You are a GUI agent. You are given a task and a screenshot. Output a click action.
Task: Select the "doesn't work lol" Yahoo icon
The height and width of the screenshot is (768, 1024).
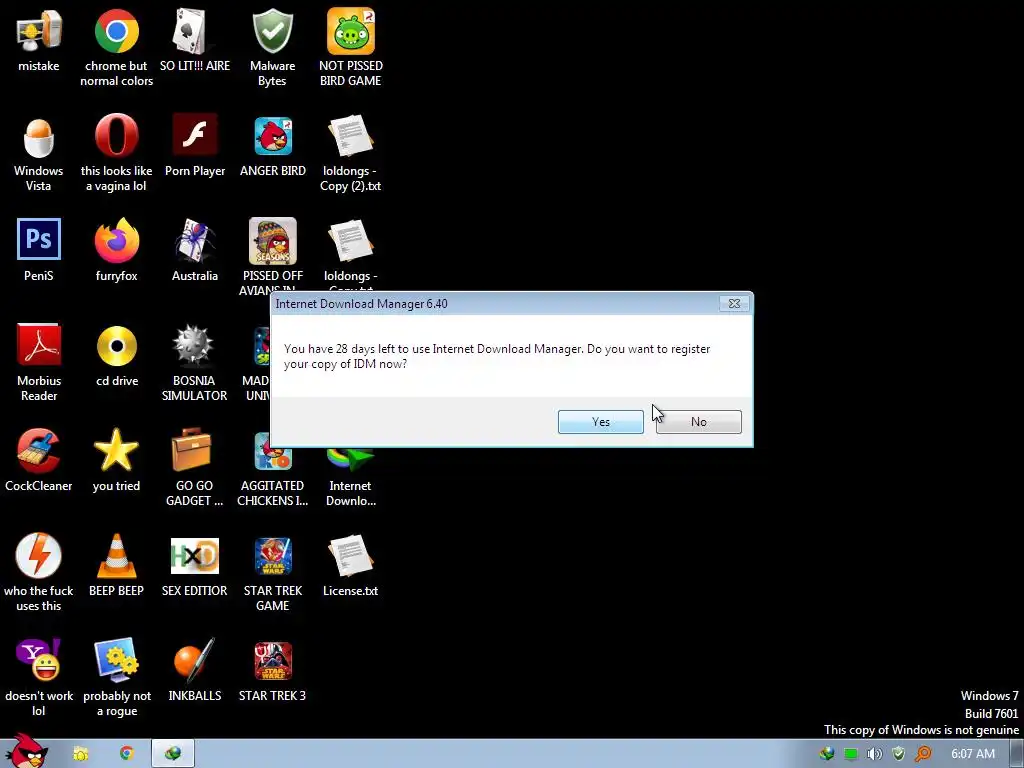(39, 677)
